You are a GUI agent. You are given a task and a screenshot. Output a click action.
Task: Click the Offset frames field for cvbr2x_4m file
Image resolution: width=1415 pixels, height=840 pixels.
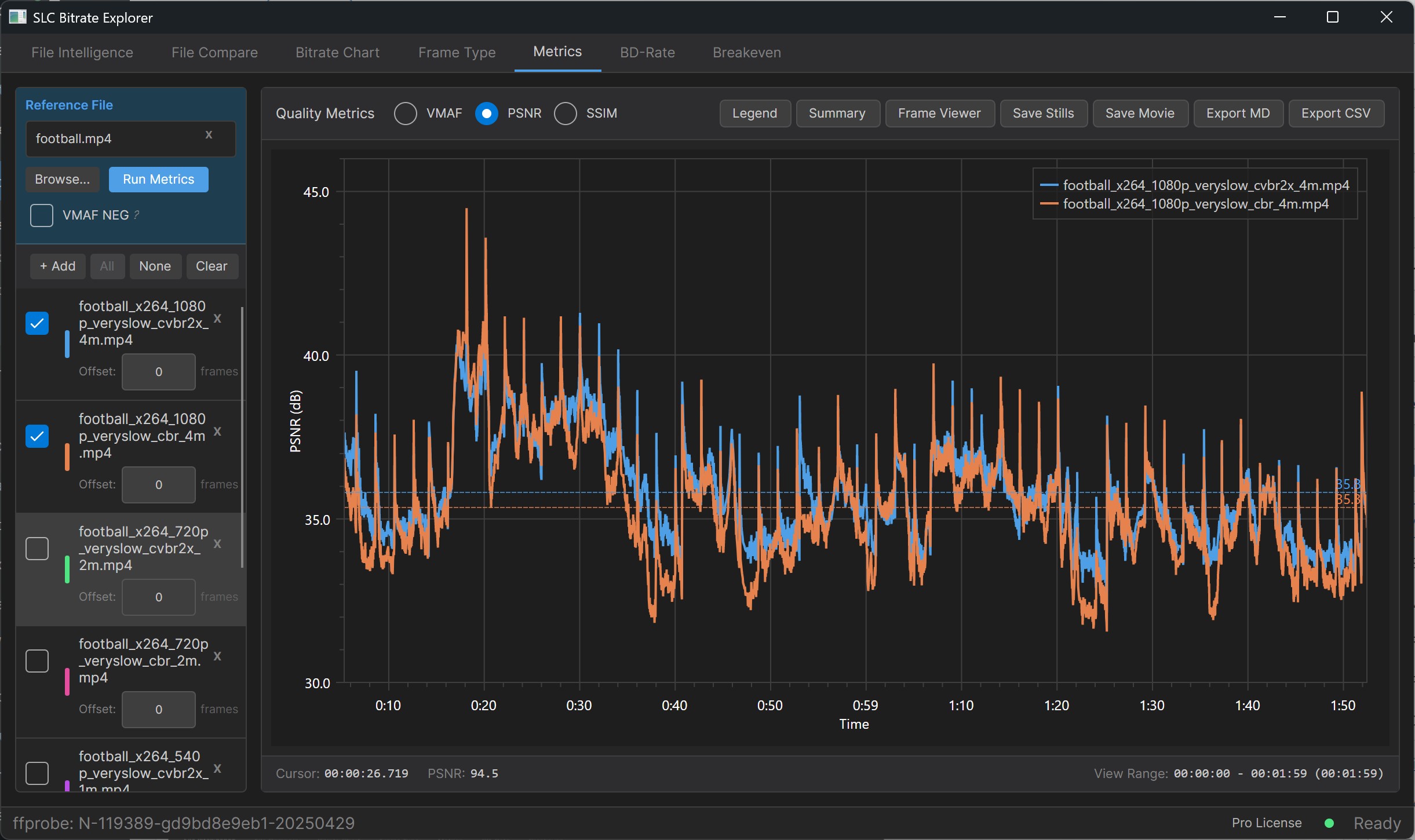pos(158,372)
